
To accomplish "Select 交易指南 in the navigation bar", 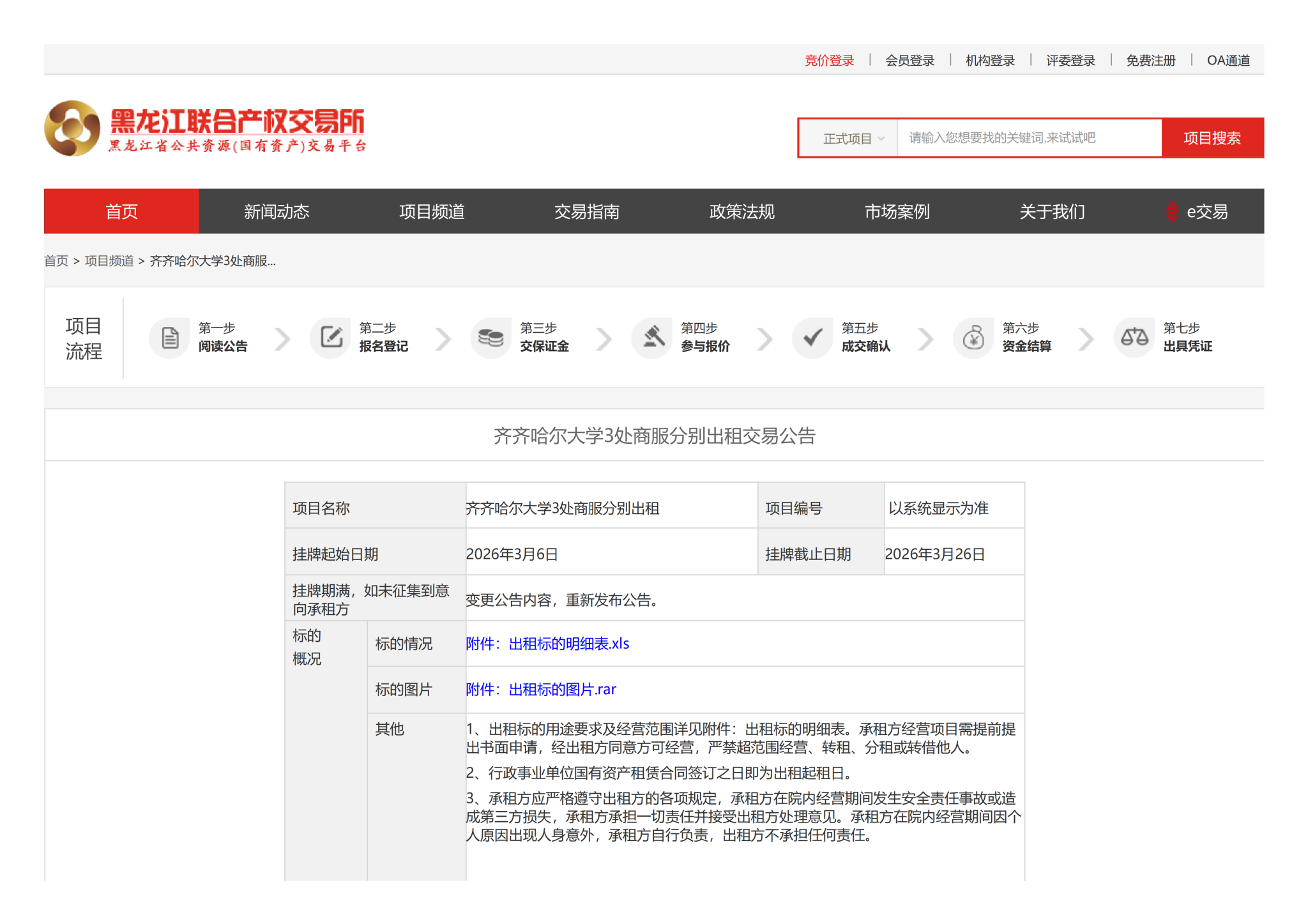I will [x=587, y=211].
